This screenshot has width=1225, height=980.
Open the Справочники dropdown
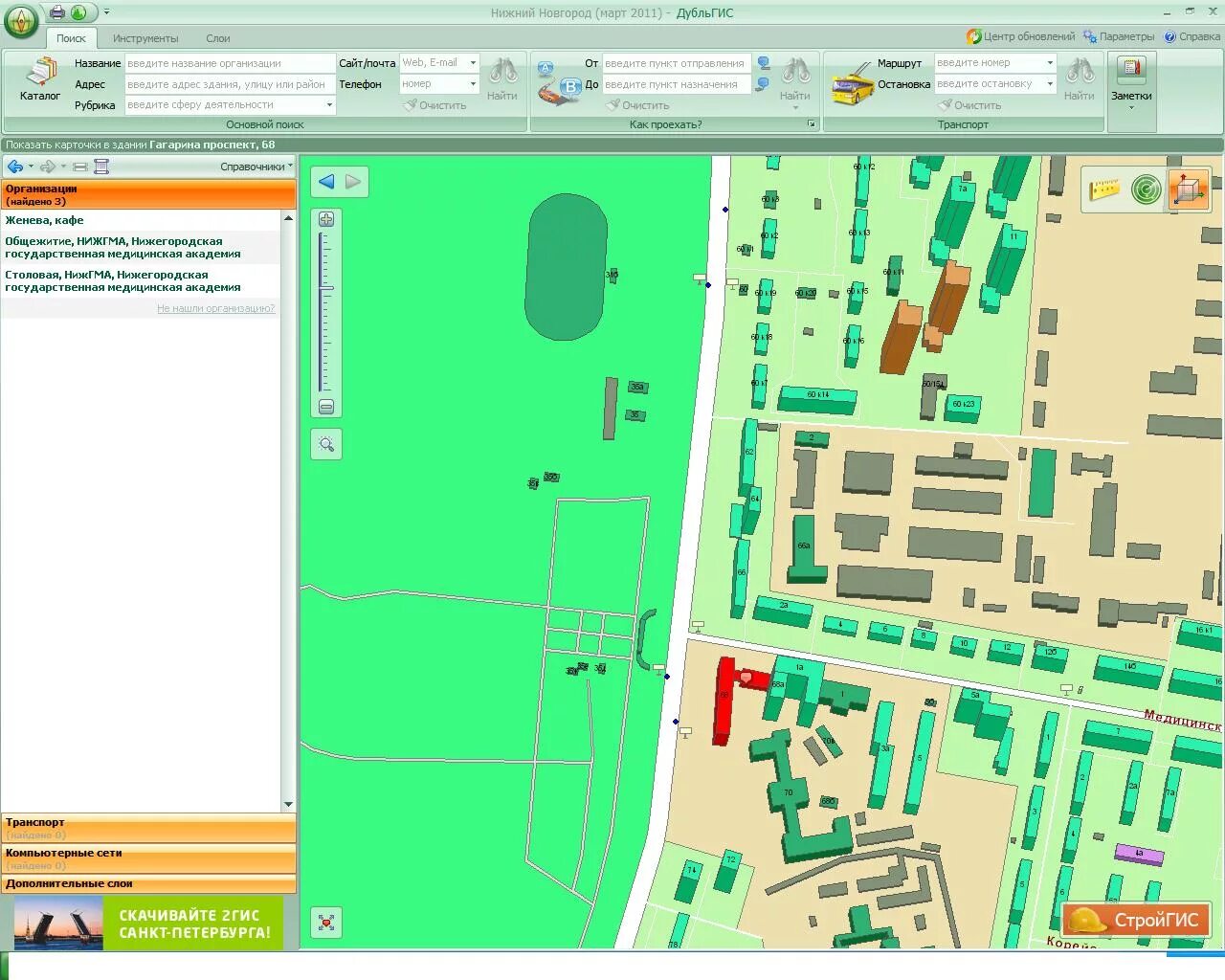tap(256, 167)
